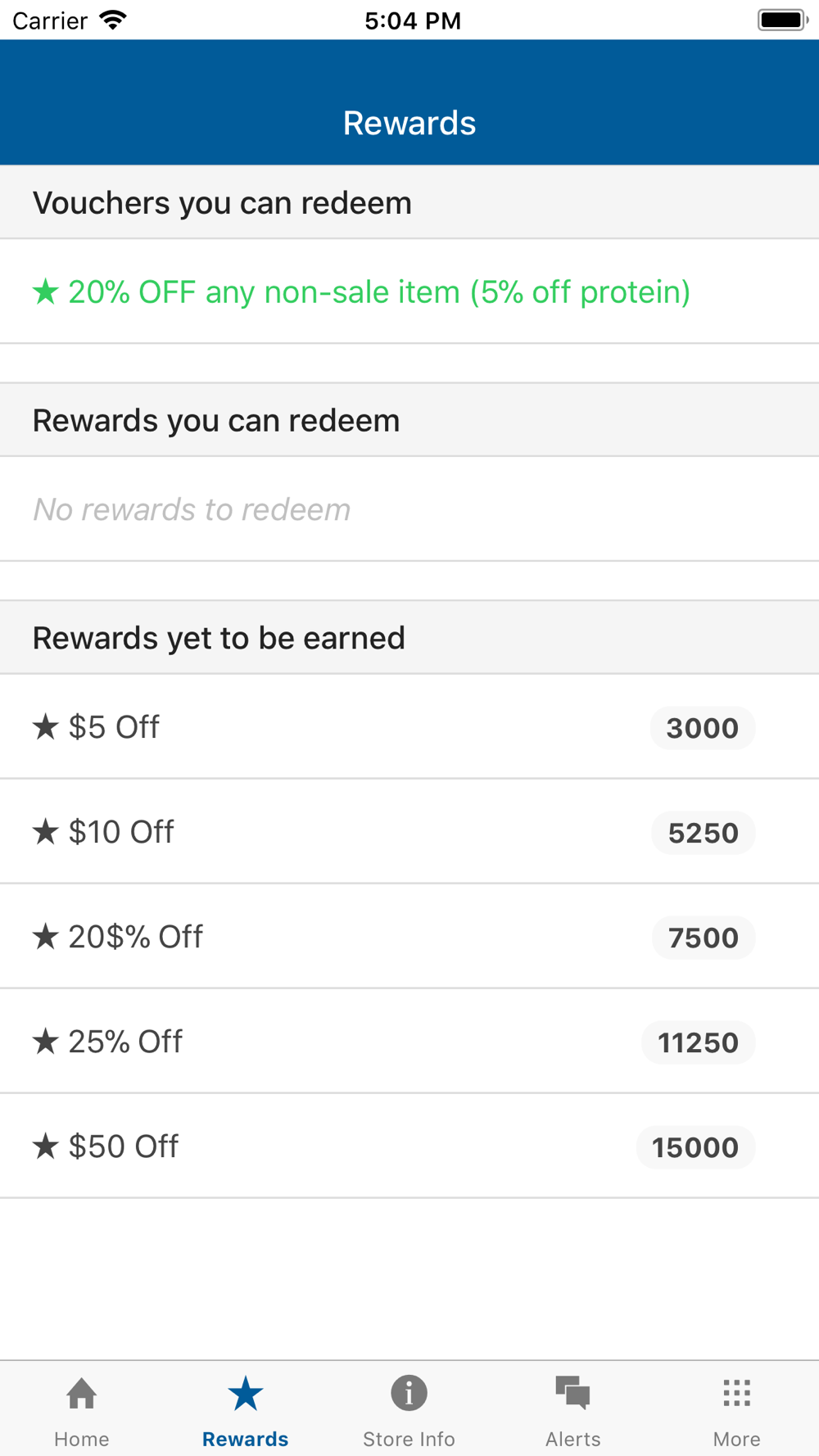Tap the 15000 points badge

pos(695,1147)
